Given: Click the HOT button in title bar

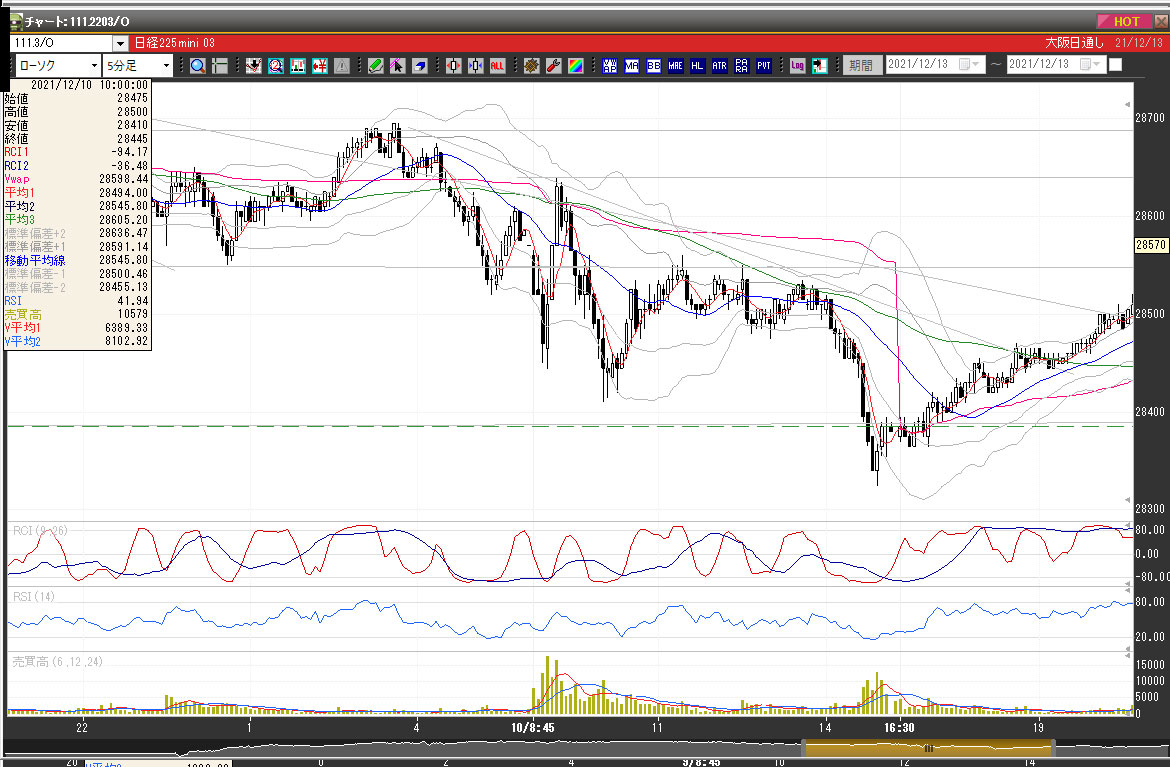Looking at the screenshot, I should [x=1123, y=22].
